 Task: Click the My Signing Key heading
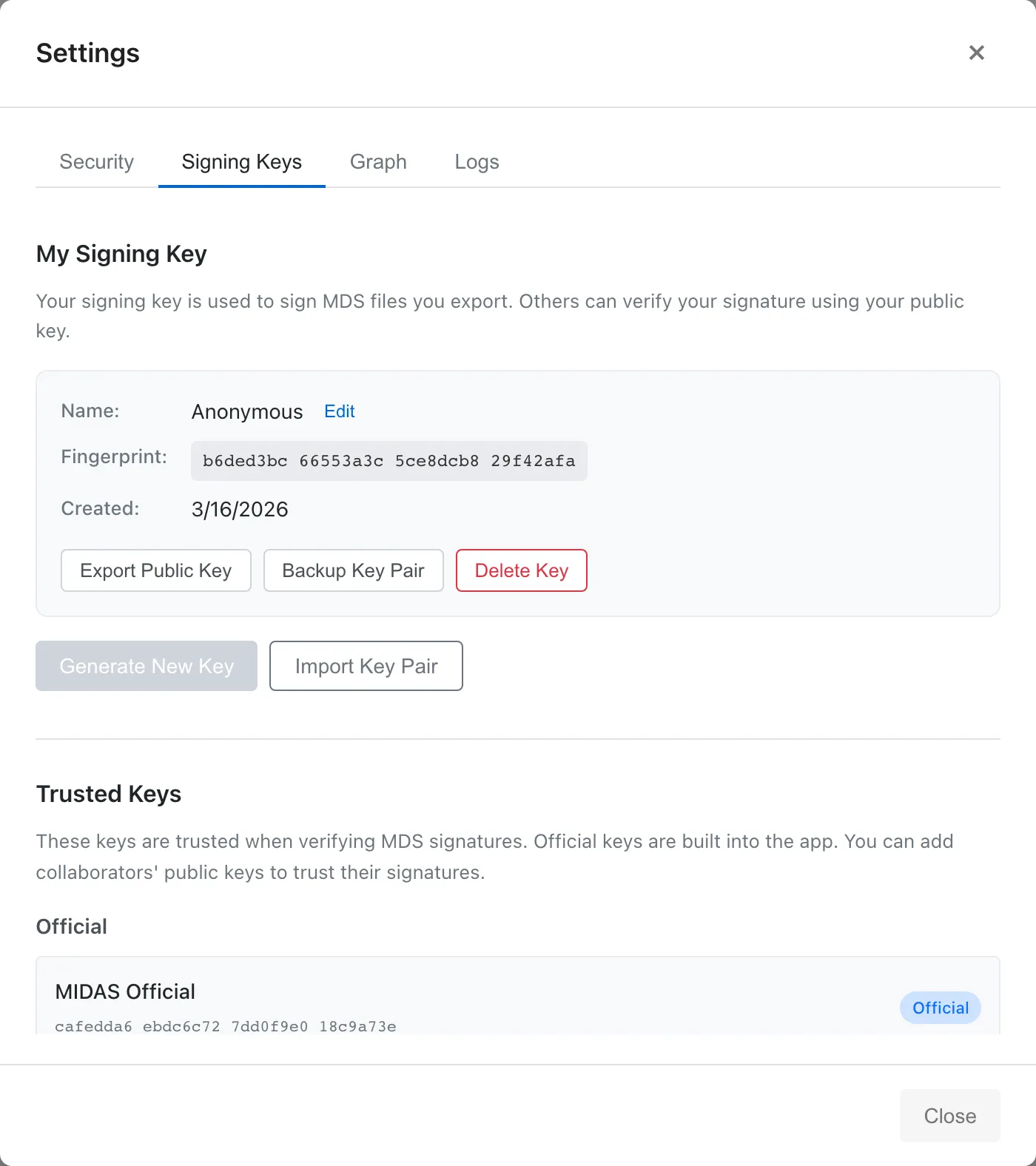[x=121, y=254]
